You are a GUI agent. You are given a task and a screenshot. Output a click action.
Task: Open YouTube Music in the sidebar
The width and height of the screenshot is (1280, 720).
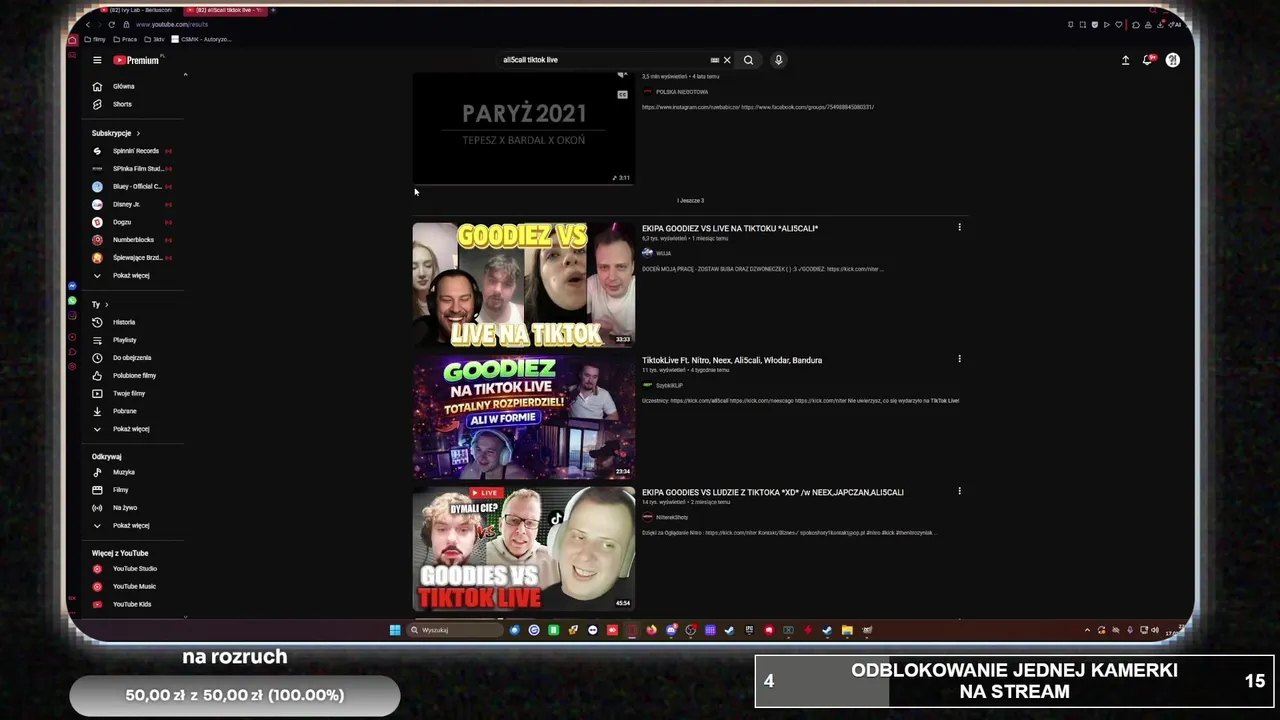pos(134,587)
